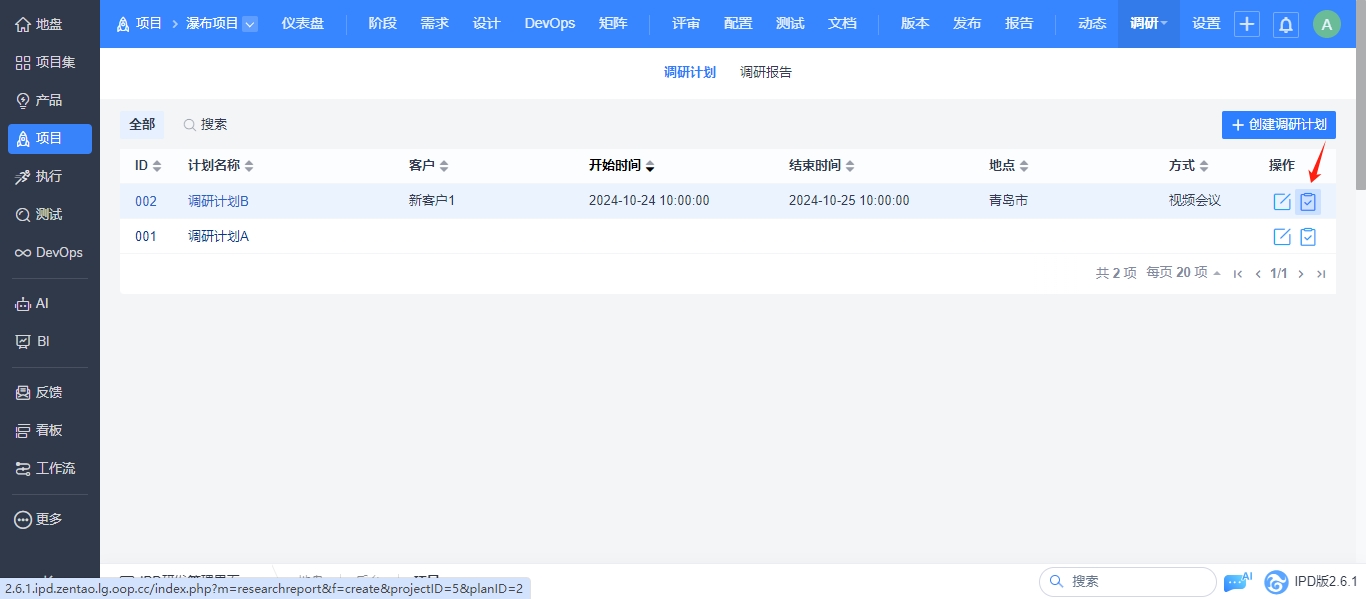The width and height of the screenshot is (1366, 599).
Task: Click the 搜索 filter beside 全部
Action: point(205,124)
